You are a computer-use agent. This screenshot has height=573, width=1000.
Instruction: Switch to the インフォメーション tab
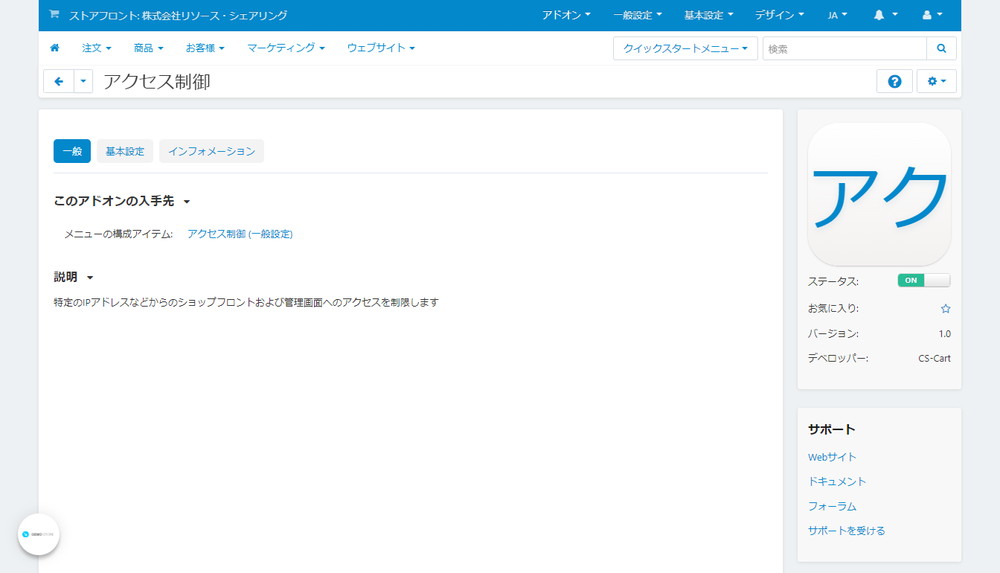click(x=211, y=151)
